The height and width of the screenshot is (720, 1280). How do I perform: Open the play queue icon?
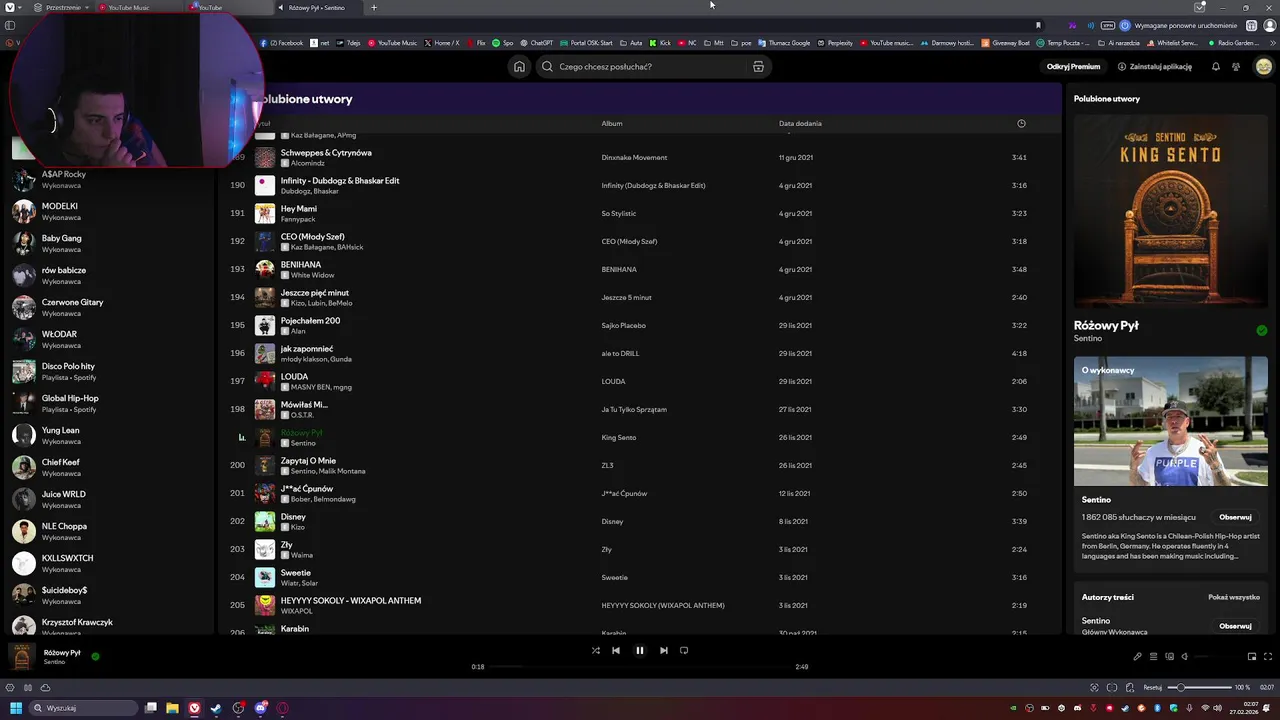[x=1153, y=657]
